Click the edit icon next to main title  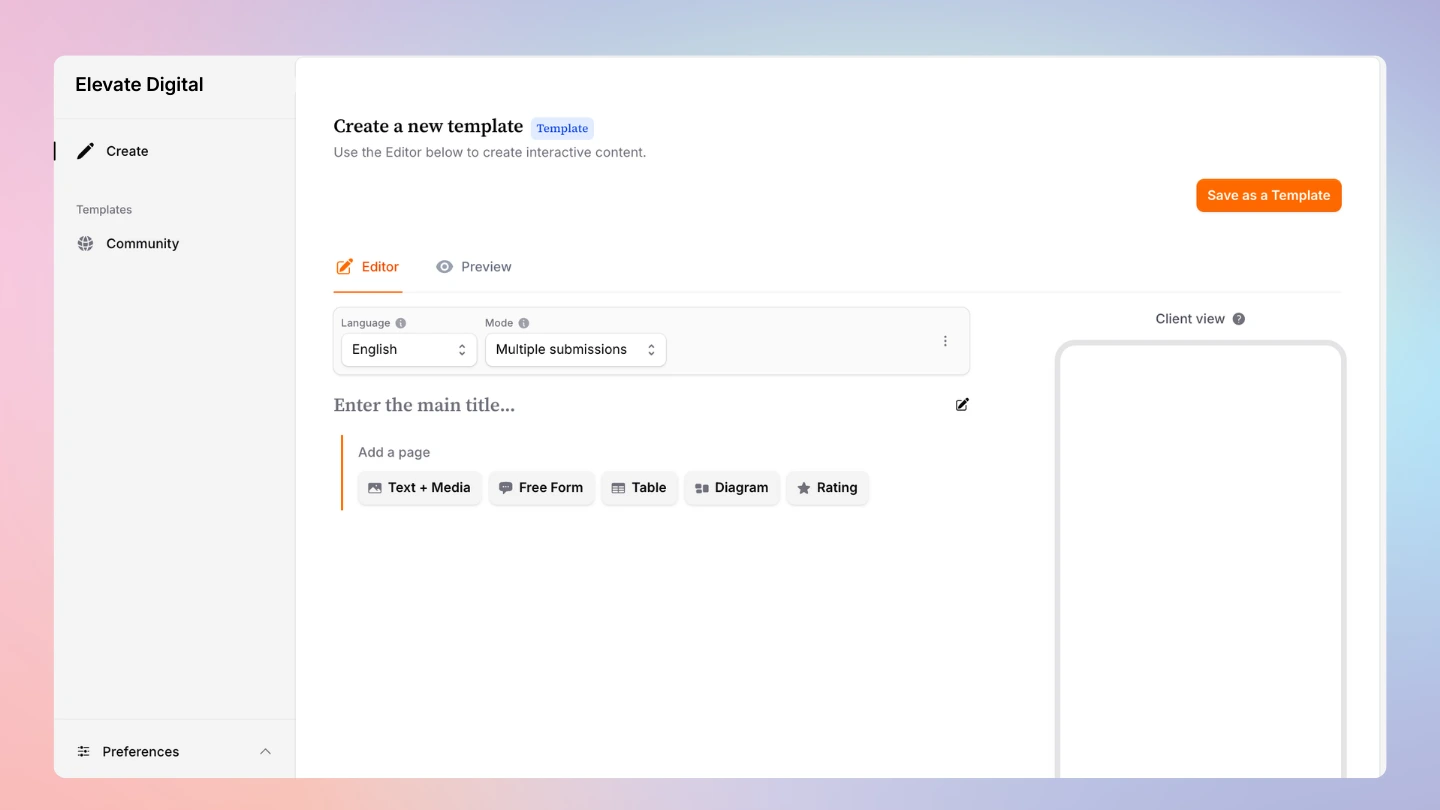tap(962, 405)
